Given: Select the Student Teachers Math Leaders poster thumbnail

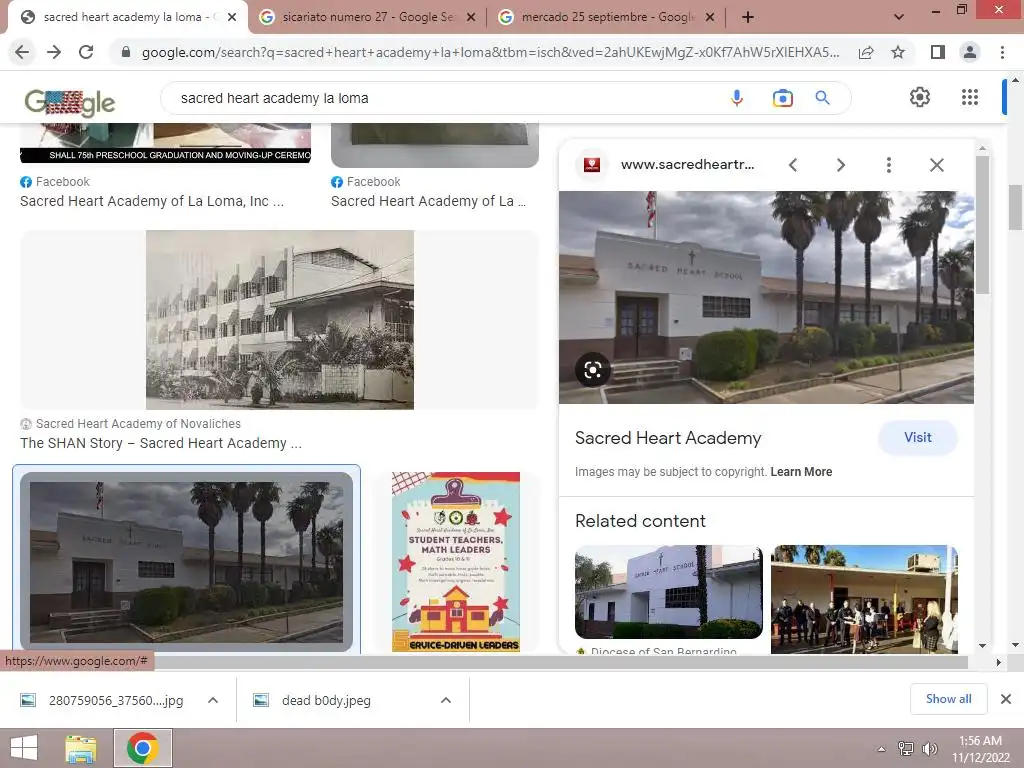Looking at the screenshot, I should (x=456, y=562).
